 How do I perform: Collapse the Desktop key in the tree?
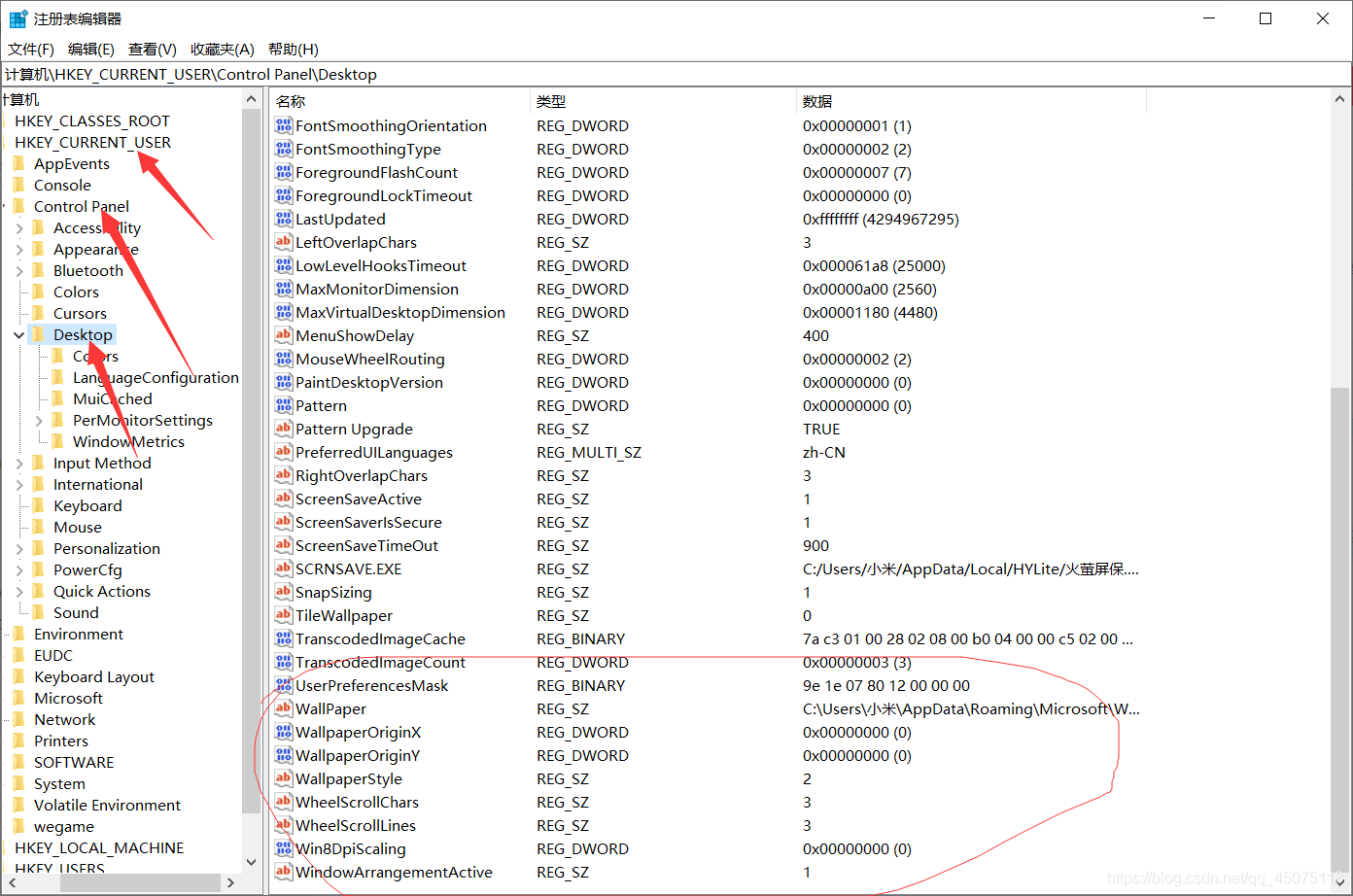(x=19, y=335)
